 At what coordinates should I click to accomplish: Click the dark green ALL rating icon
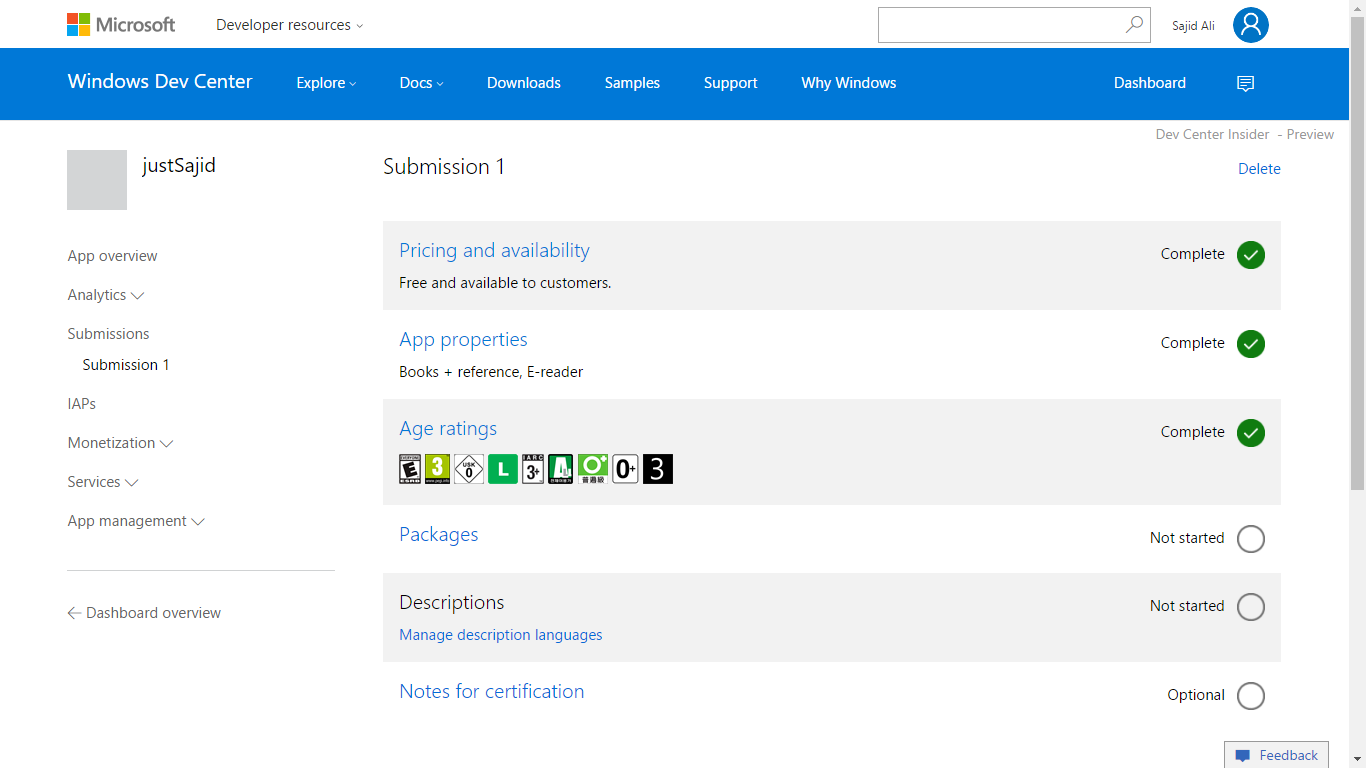(560, 469)
